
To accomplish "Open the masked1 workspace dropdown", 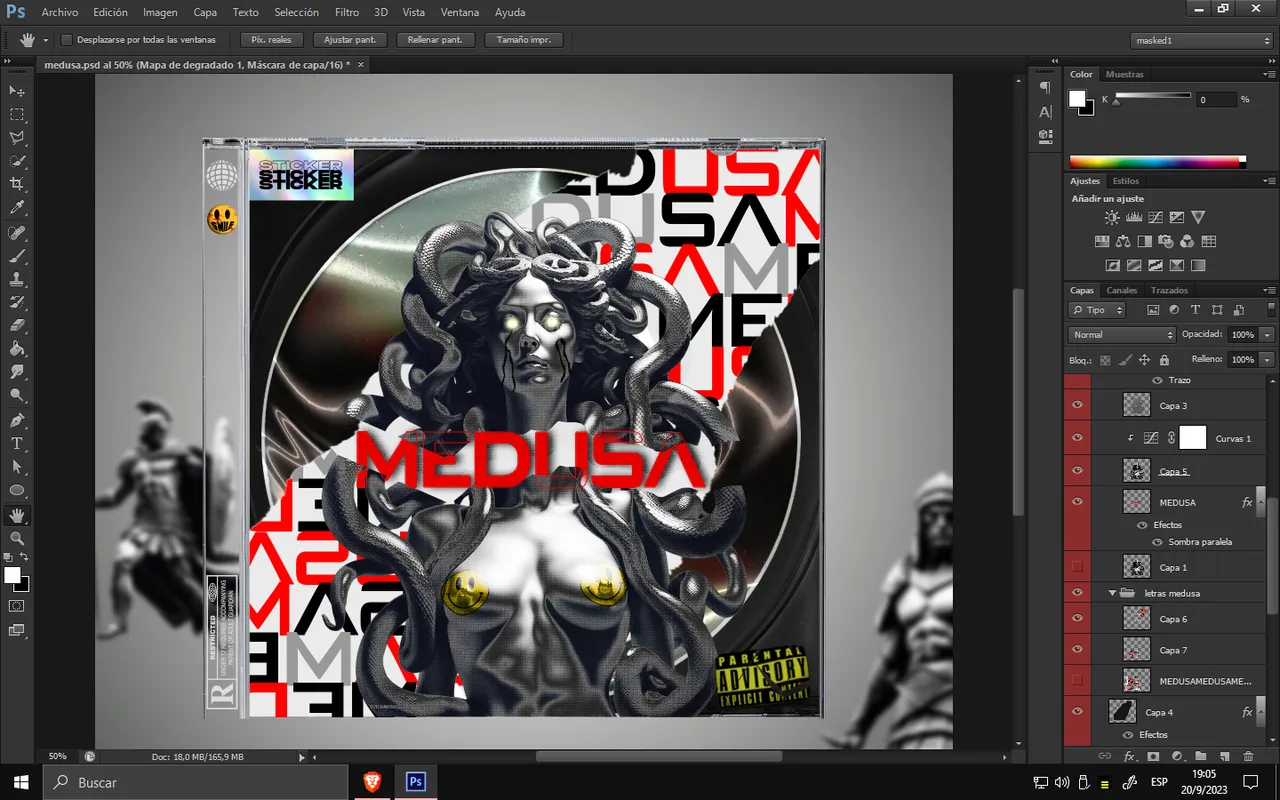I will tap(1201, 40).
